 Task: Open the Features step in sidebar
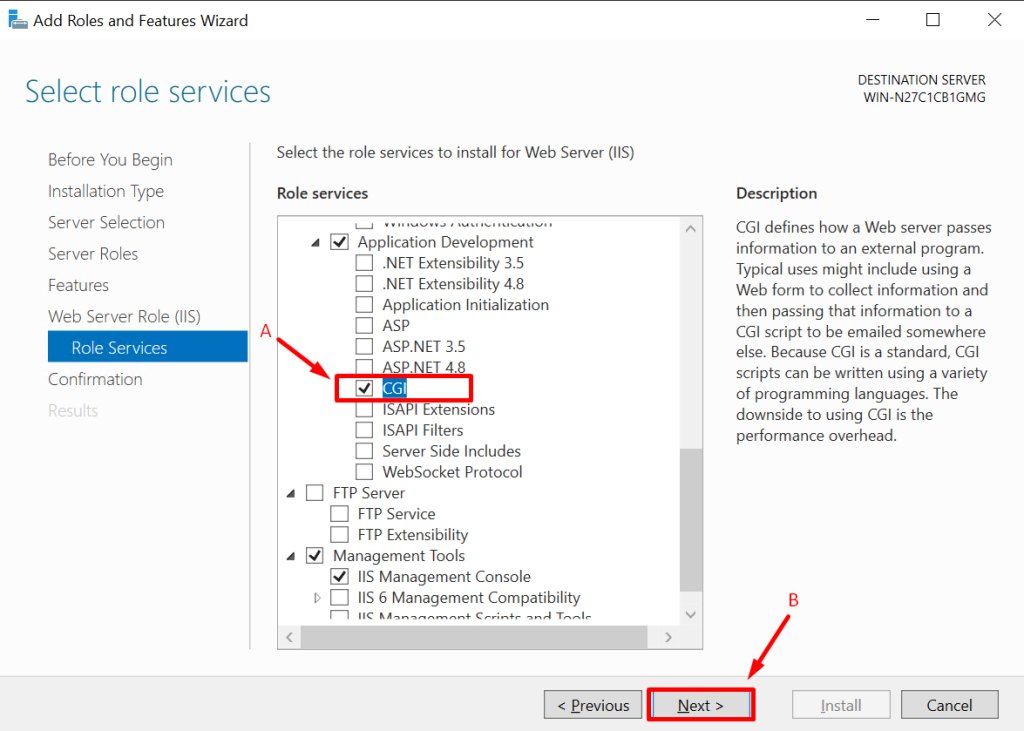pos(78,285)
